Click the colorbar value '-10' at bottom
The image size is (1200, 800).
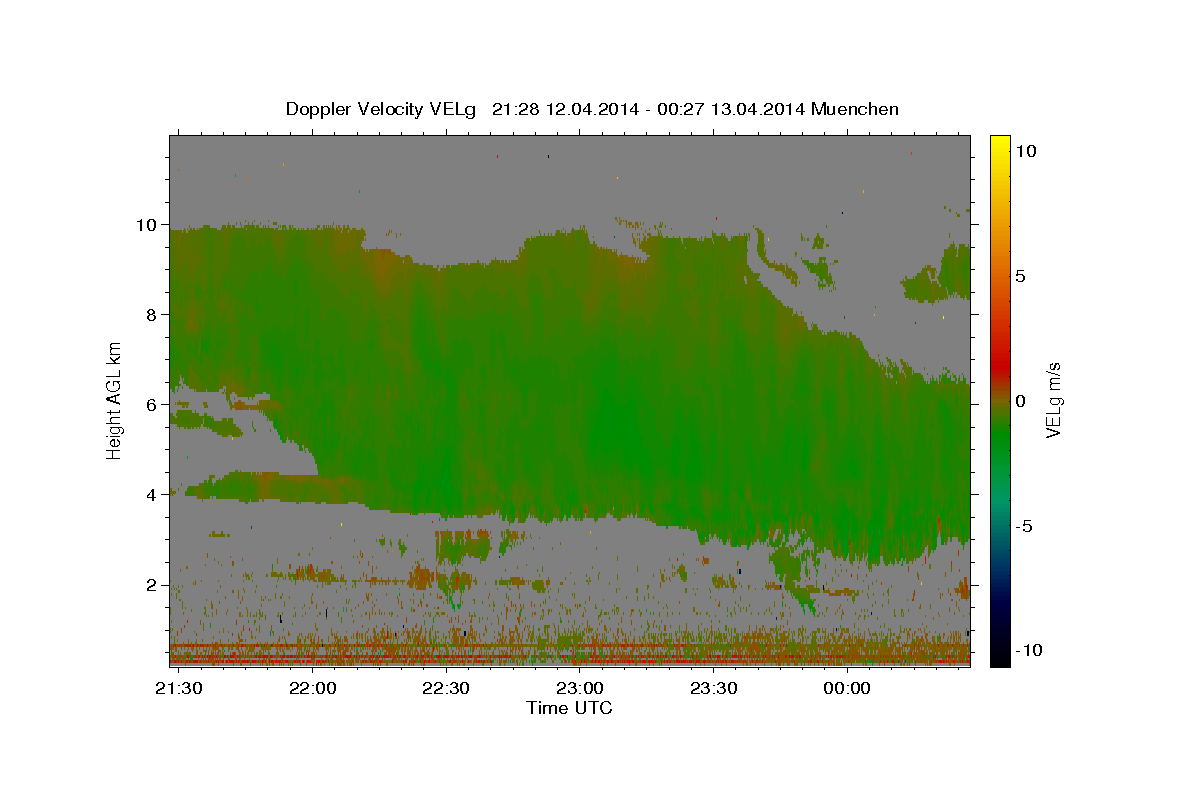coord(1029,651)
